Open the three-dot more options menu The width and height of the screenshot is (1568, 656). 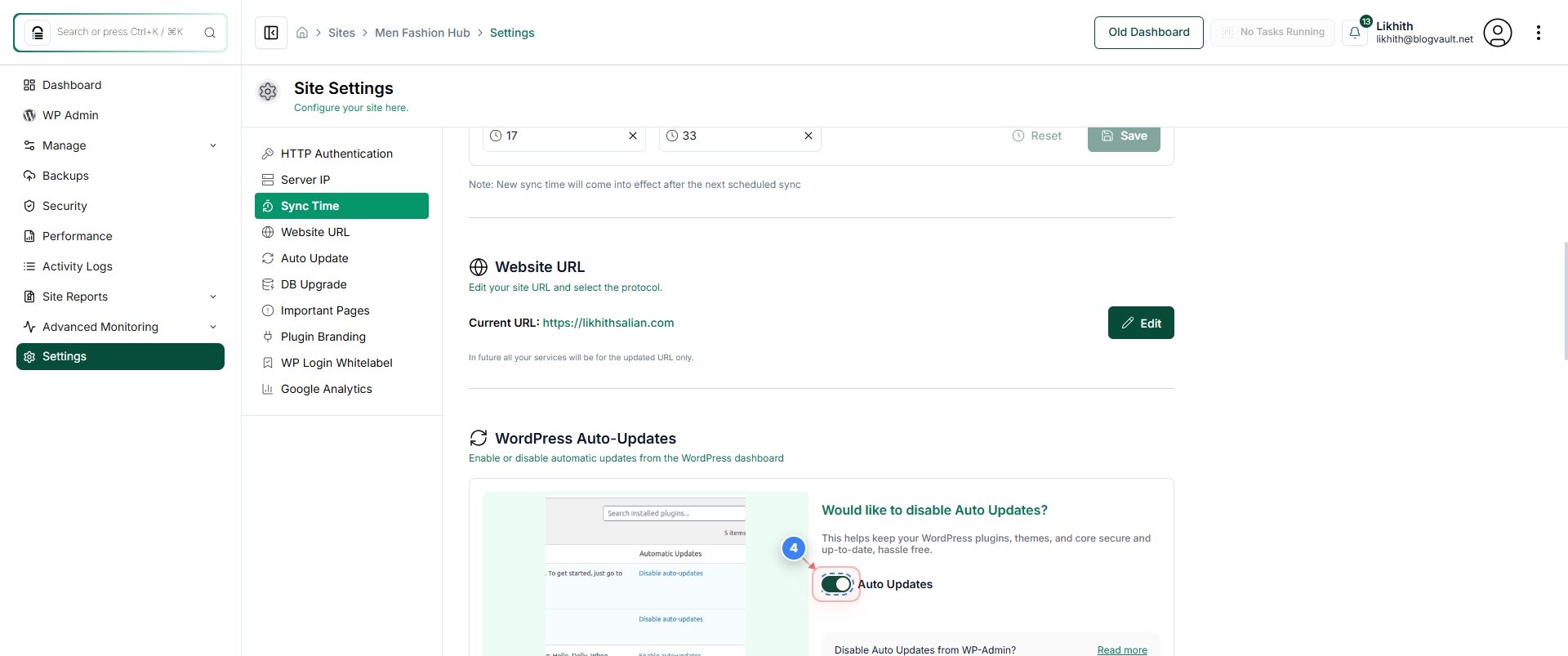(1539, 33)
